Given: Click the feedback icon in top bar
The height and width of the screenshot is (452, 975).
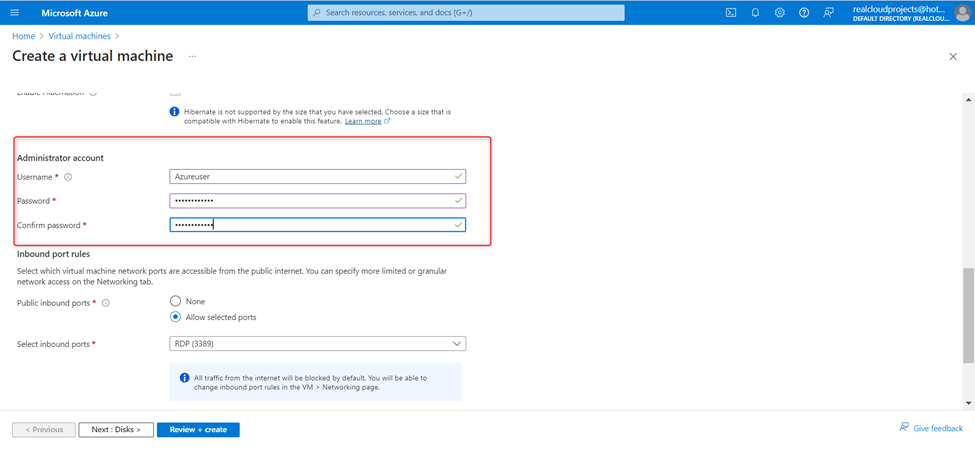Looking at the screenshot, I should click(828, 12).
